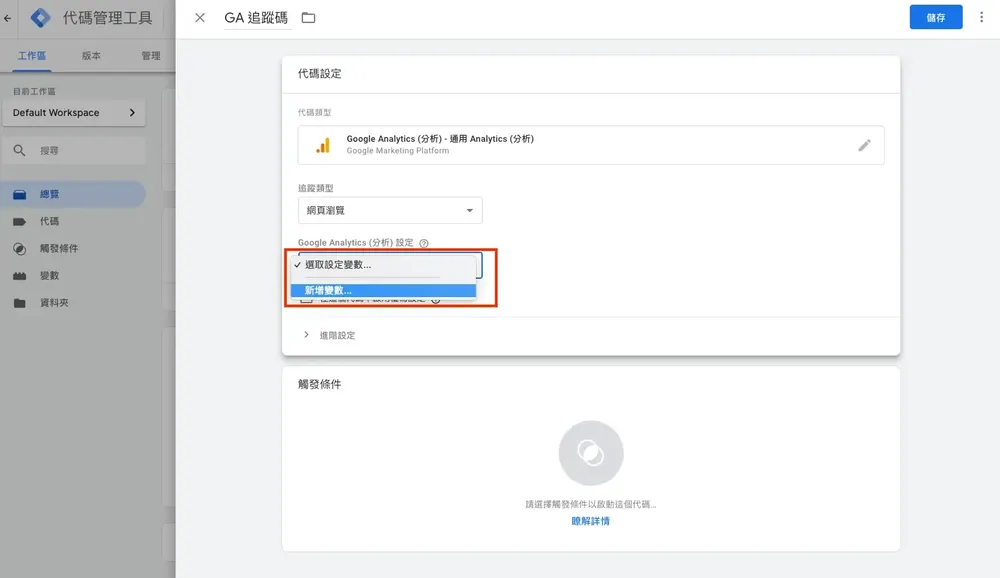Click the Google Marketing Platform subtitle text
1000x578 pixels.
click(397, 151)
